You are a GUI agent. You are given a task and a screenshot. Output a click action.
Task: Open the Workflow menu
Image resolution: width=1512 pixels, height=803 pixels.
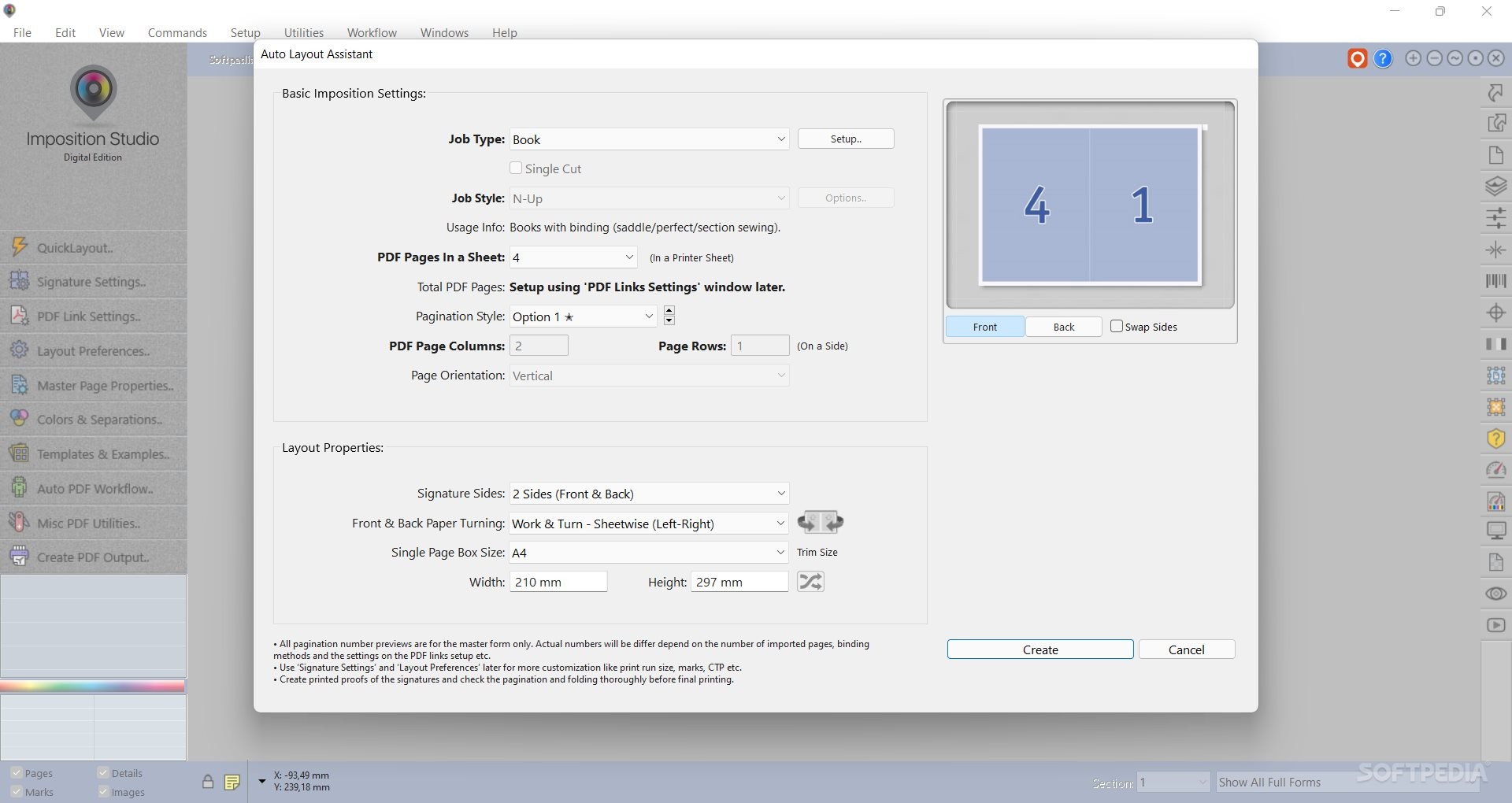point(372,32)
